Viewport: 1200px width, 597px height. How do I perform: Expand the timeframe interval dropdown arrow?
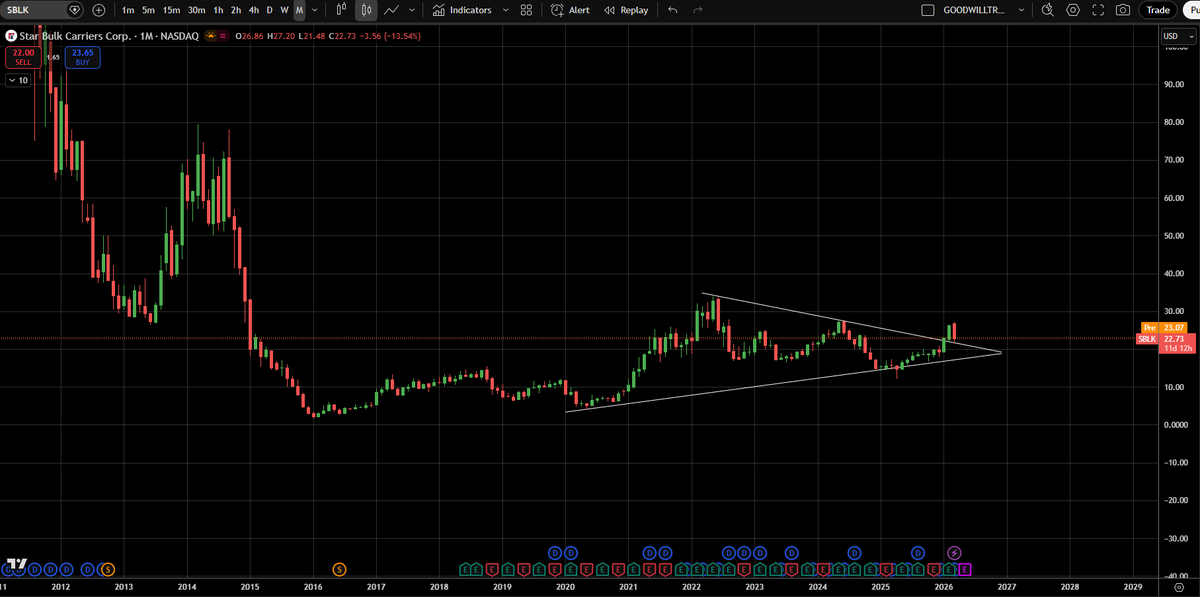point(315,10)
